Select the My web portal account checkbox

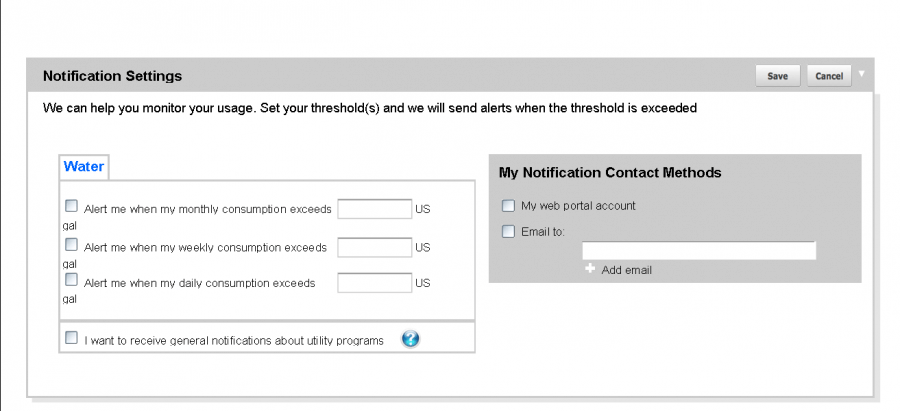coord(508,206)
